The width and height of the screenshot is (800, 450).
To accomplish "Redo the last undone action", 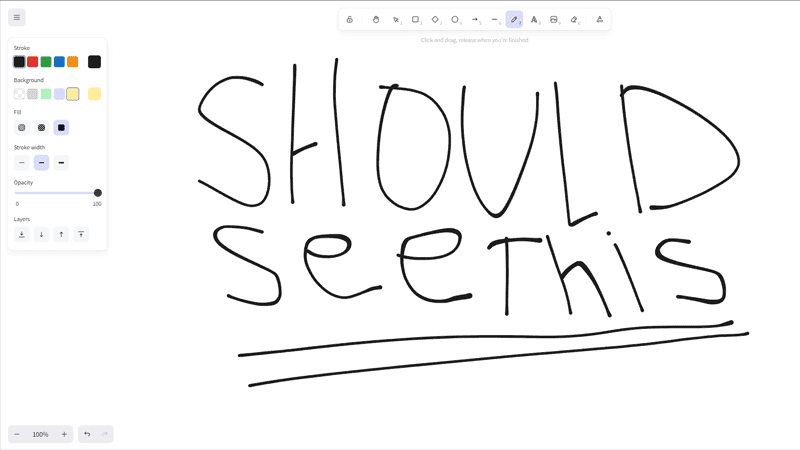I will tap(105, 434).
